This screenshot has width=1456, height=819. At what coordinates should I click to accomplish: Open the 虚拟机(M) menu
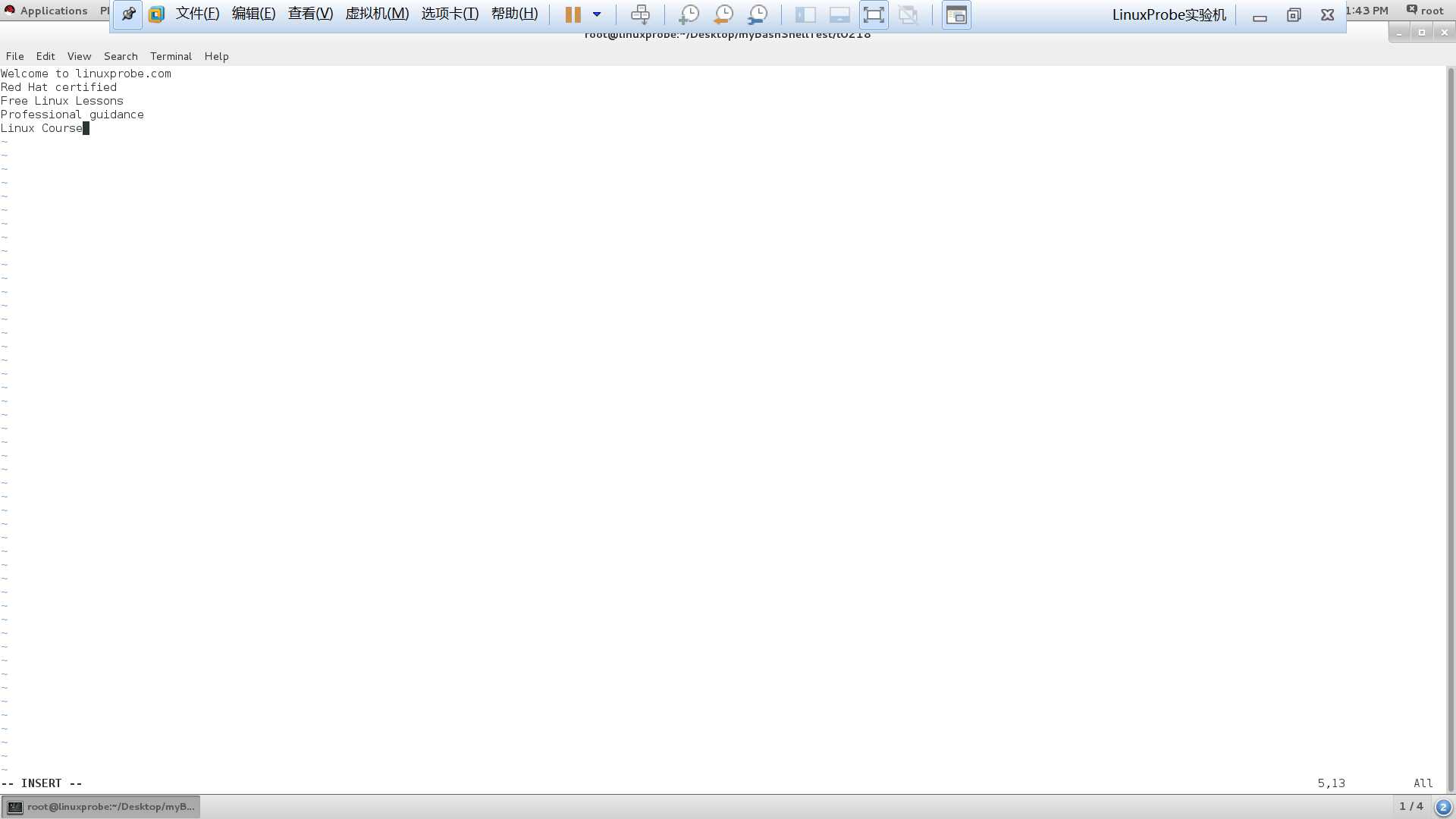(x=378, y=14)
